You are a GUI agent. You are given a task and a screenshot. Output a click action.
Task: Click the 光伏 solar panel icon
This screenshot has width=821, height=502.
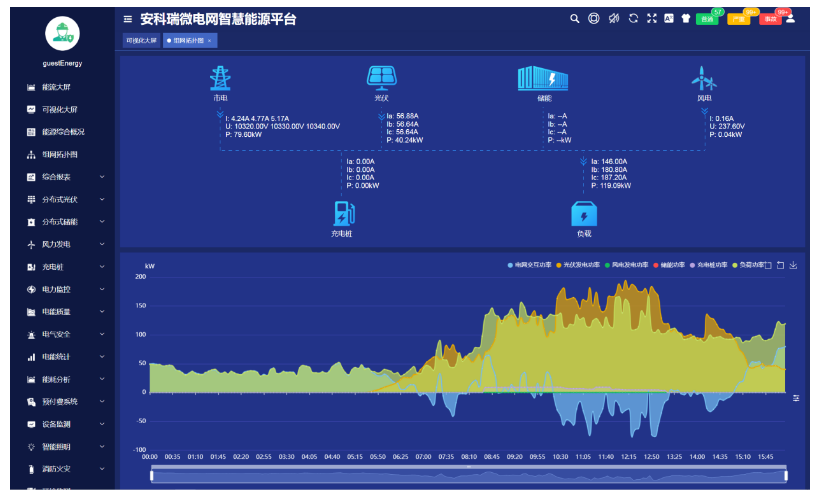(x=382, y=78)
